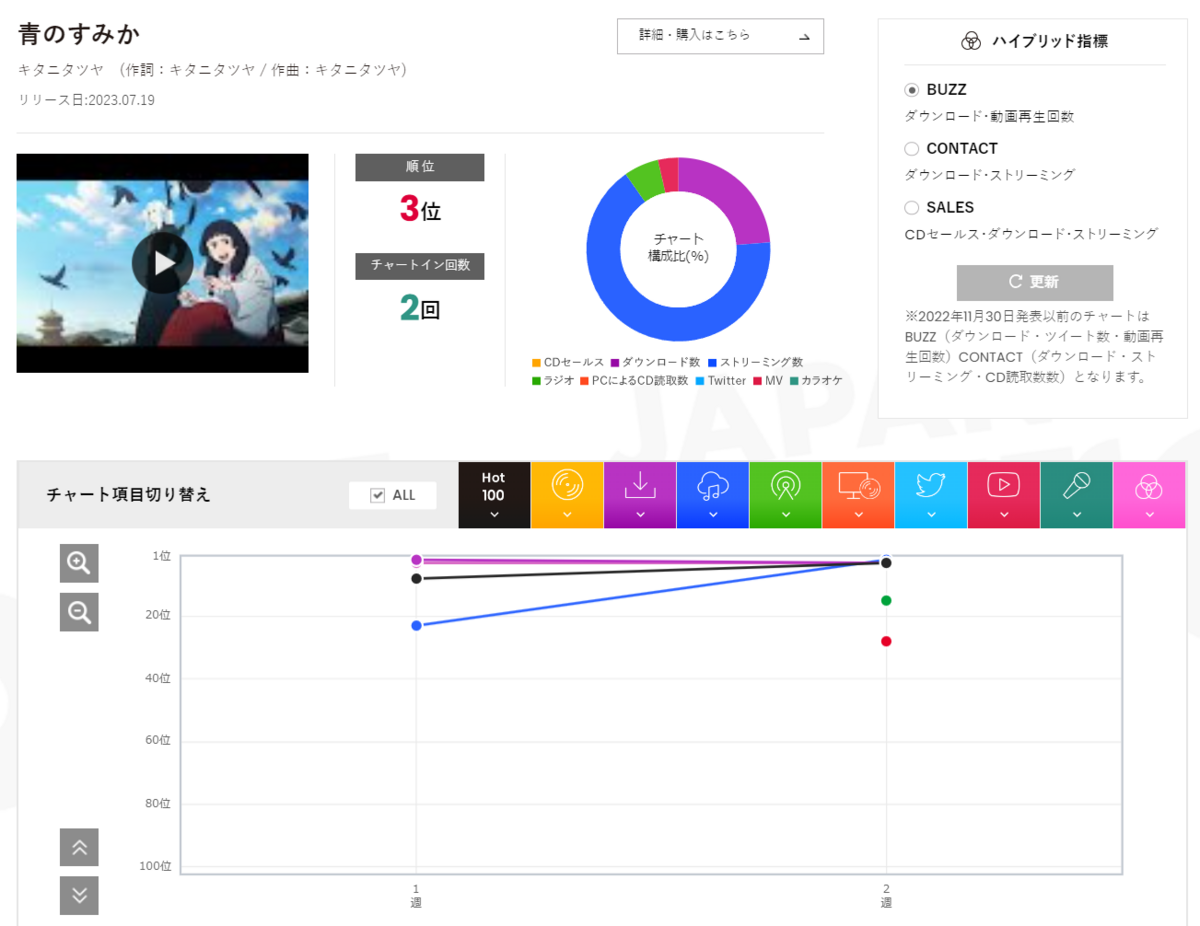1200x926 pixels.
Task: Click the カラオケ legend item
Action: click(816, 381)
